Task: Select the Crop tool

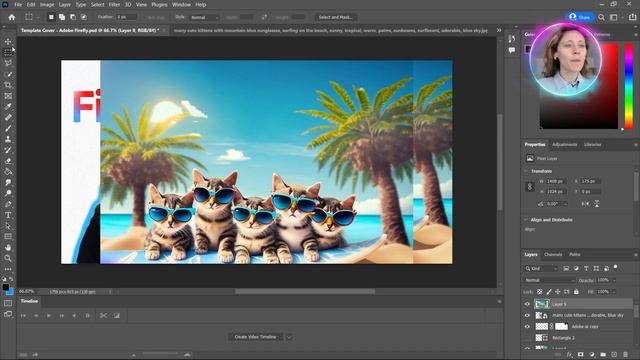Action: coord(8,85)
